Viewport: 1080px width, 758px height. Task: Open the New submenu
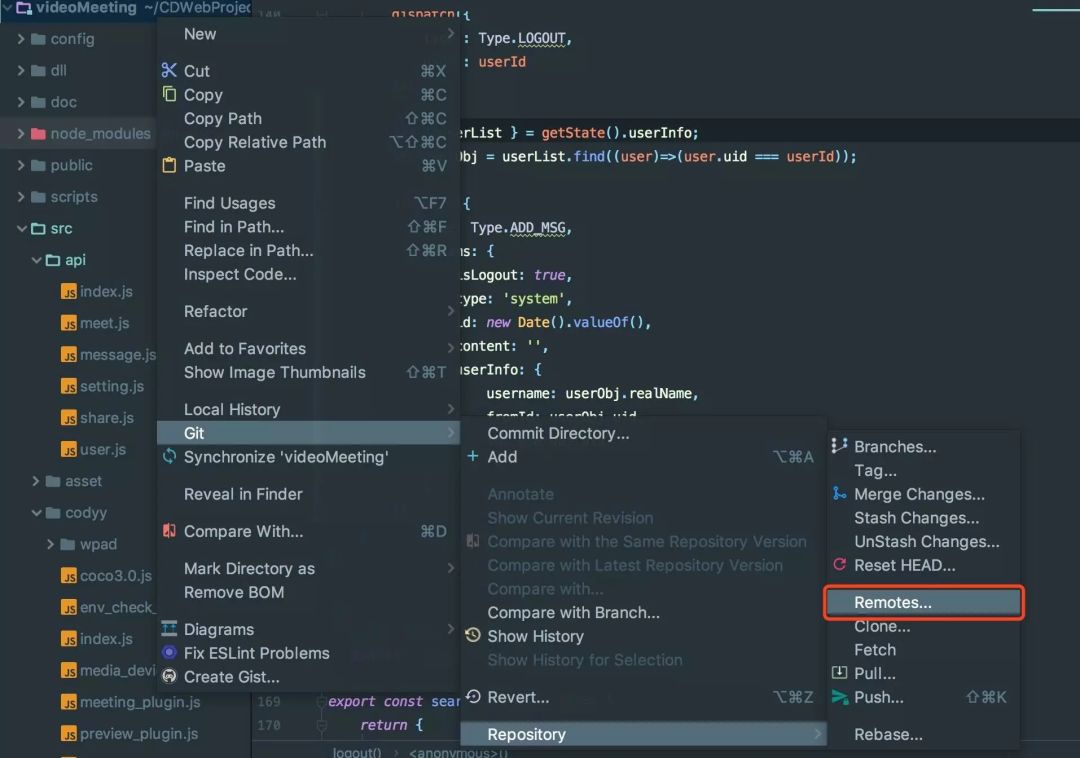[x=309, y=34]
